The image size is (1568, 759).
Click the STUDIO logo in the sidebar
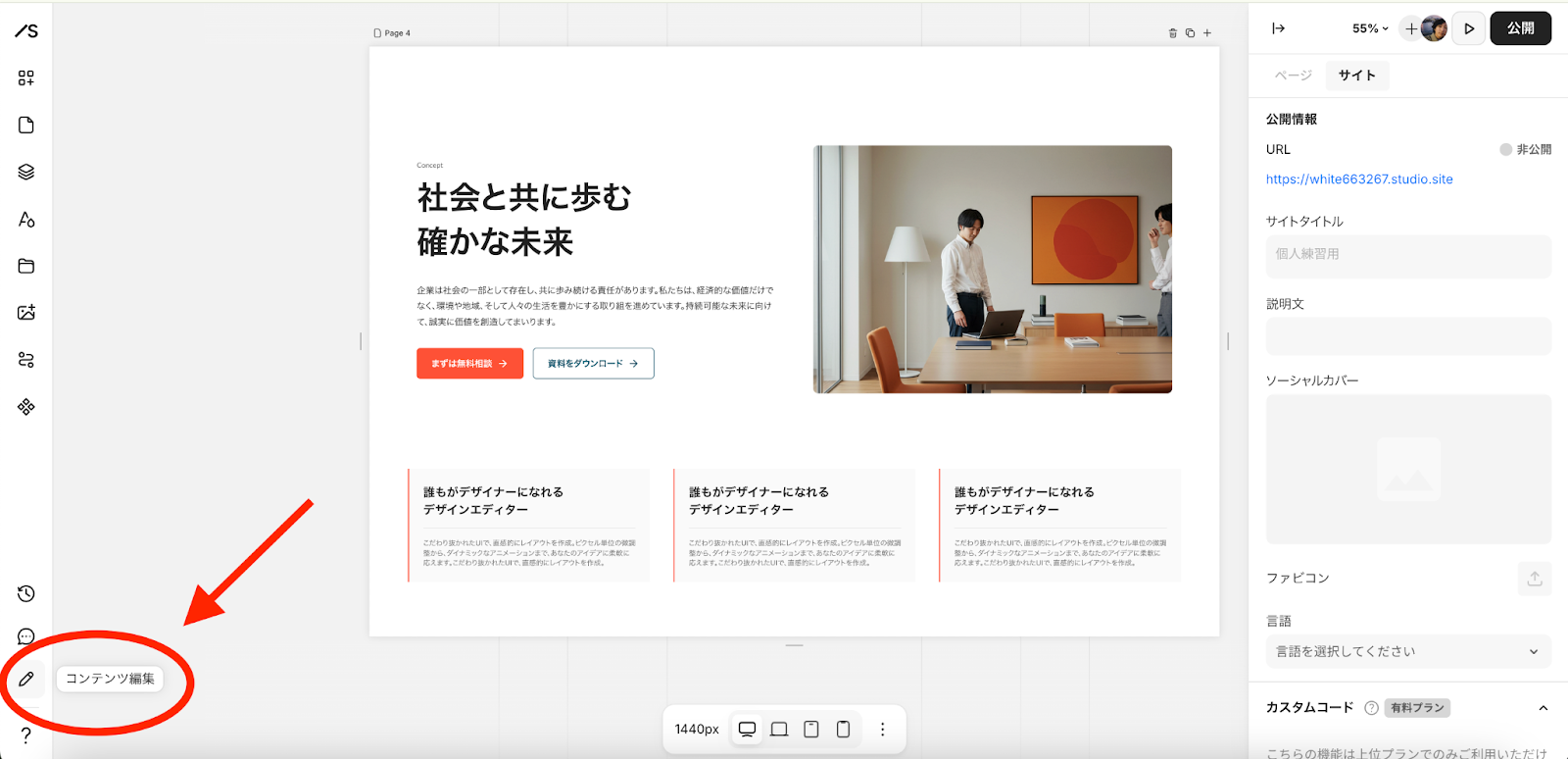pyautogui.click(x=26, y=31)
